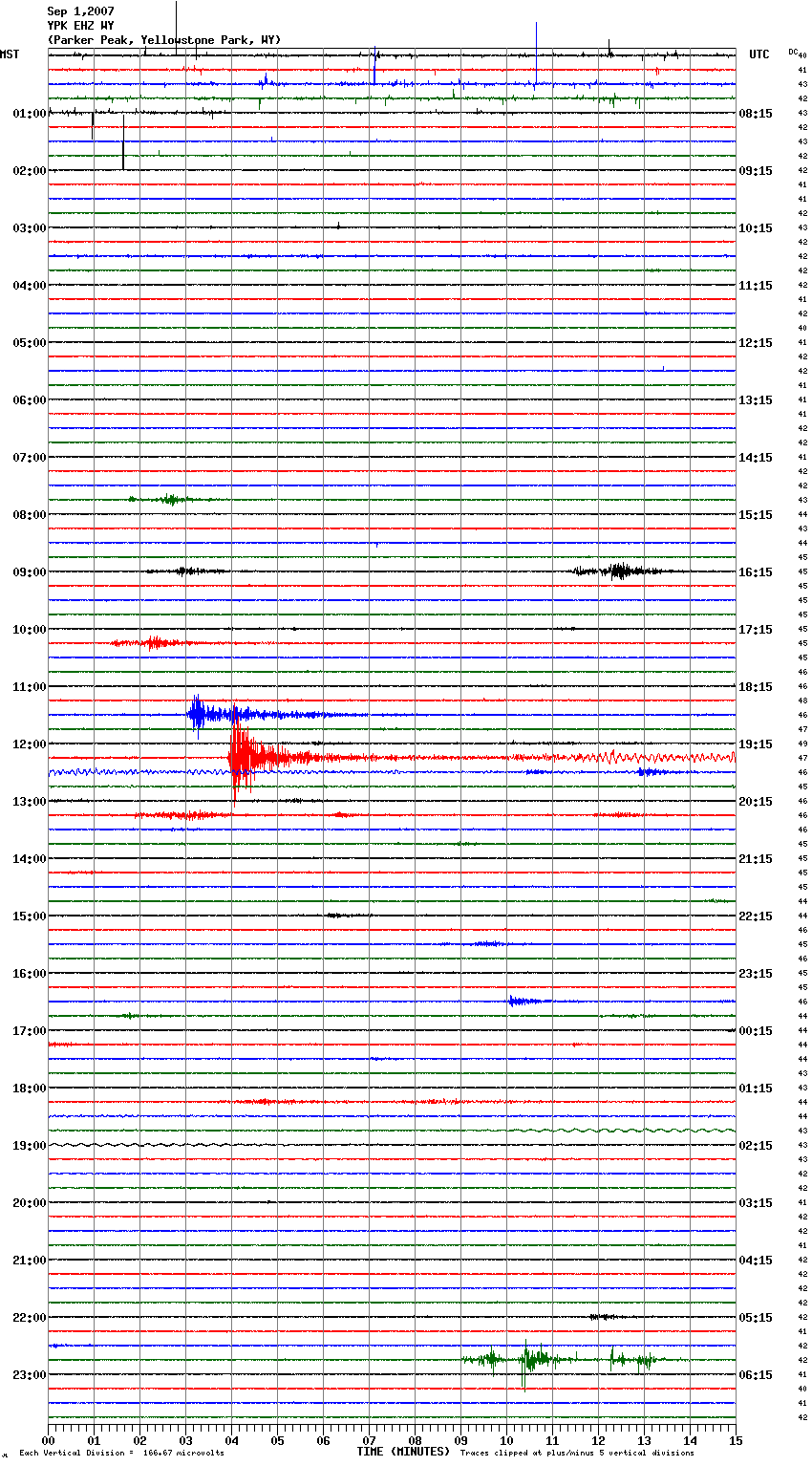812x1466 pixels.
Task: Click the 18:15 UTC time label
Action: click(756, 687)
